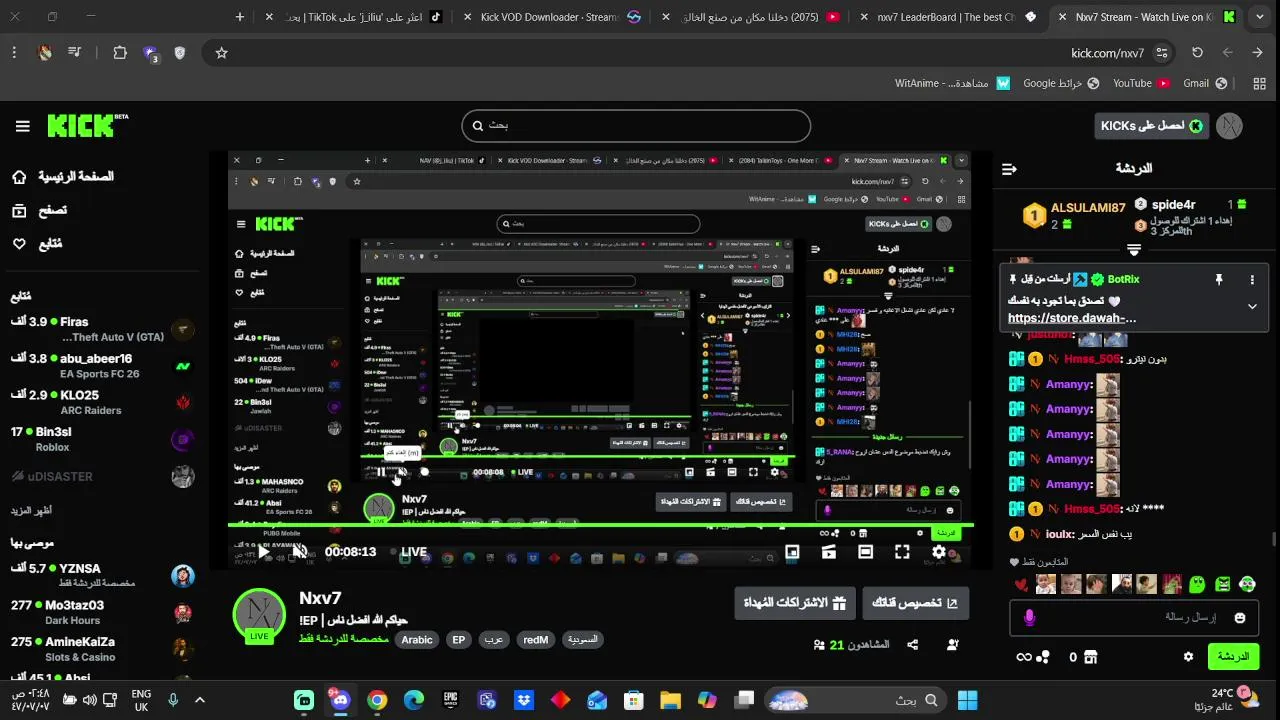1280x720 pixels.
Task: Switch to nxv7 LeaderBoard tab
Action: pos(950,17)
